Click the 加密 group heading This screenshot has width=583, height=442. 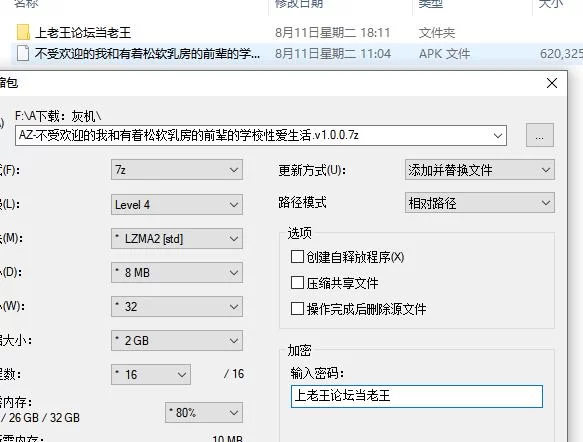click(299, 351)
